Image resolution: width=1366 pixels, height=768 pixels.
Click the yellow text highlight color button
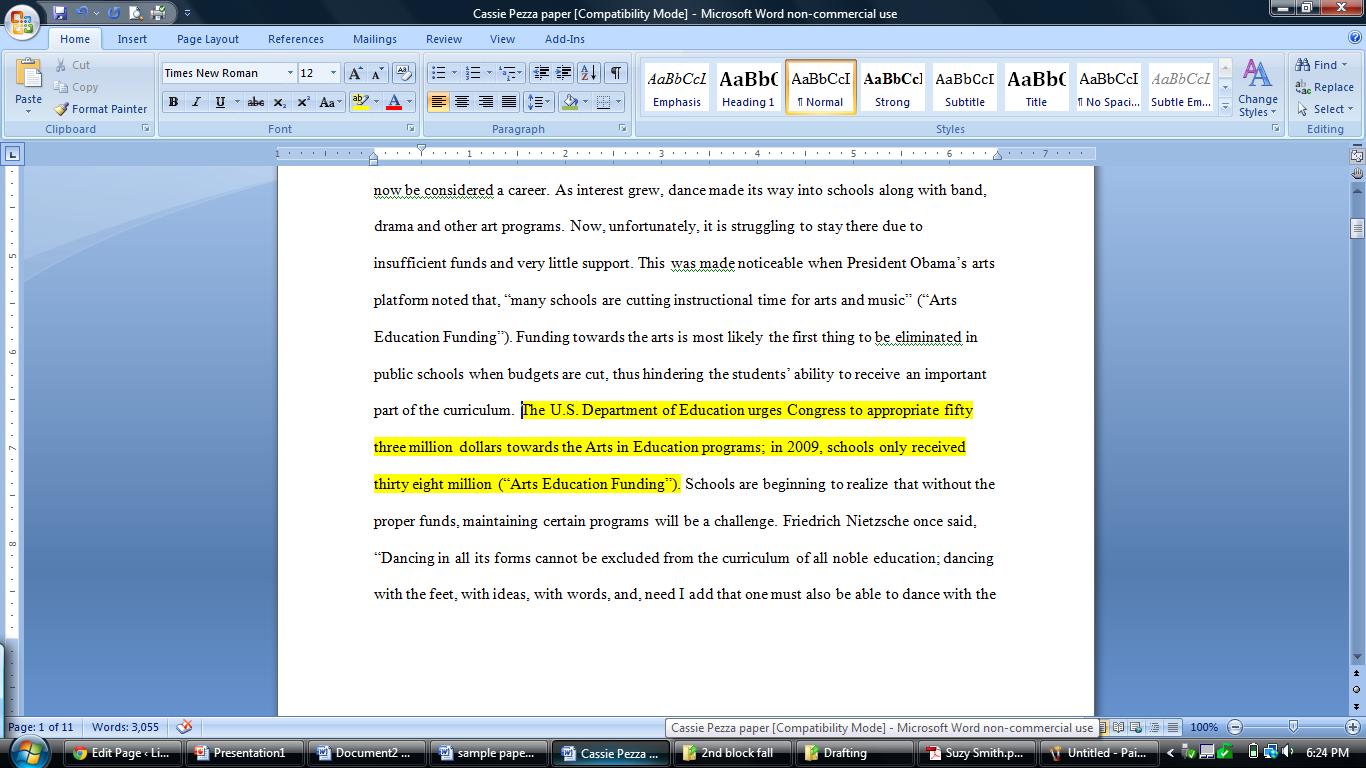click(361, 102)
